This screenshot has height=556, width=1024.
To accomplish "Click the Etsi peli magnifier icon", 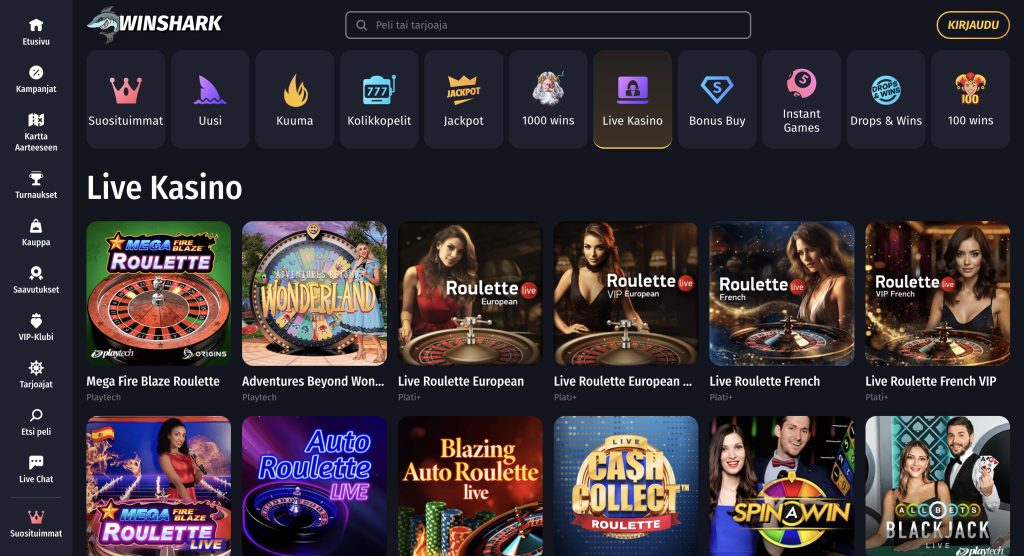I will click(x=36, y=415).
